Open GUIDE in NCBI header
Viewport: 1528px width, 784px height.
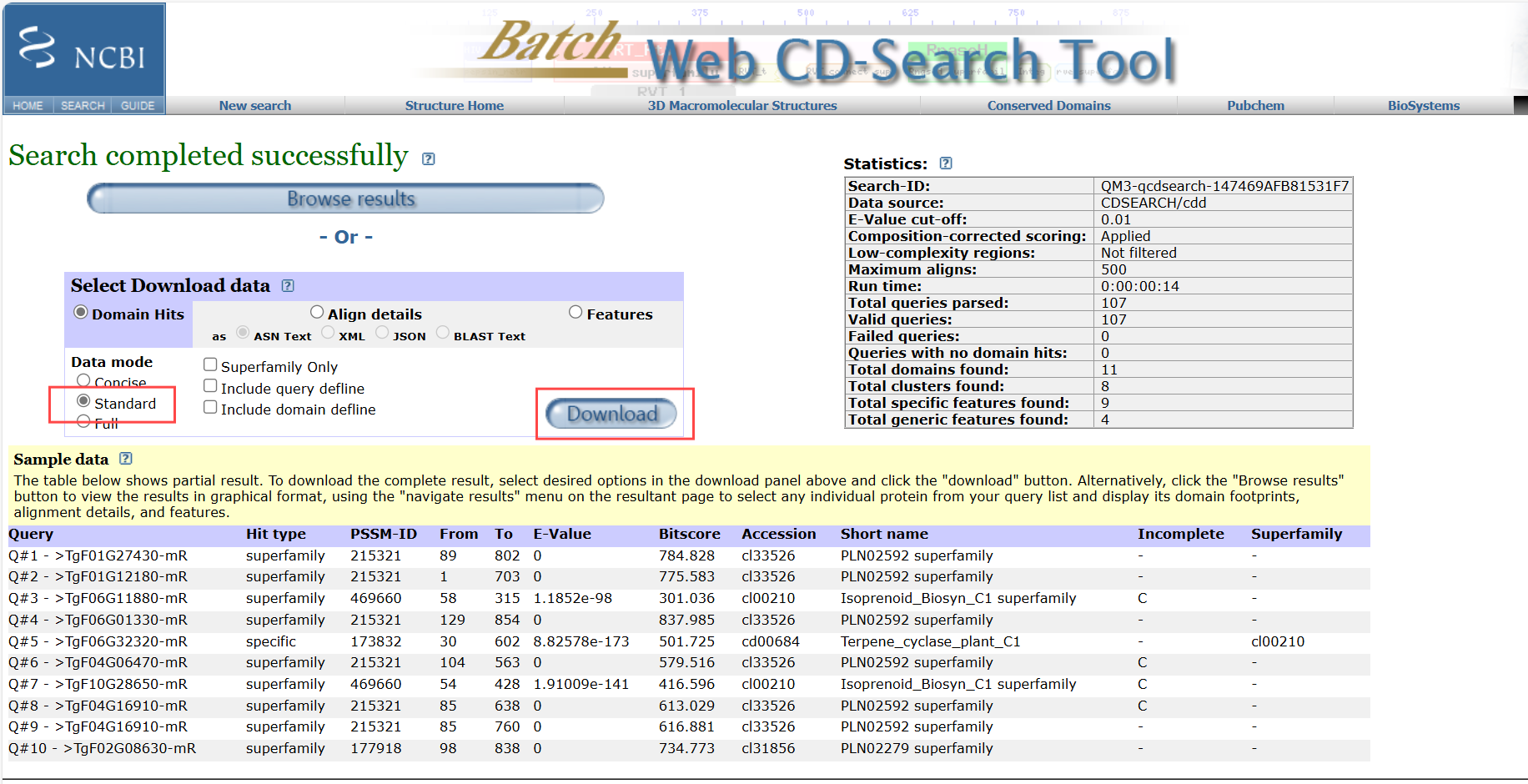(138, 106)
